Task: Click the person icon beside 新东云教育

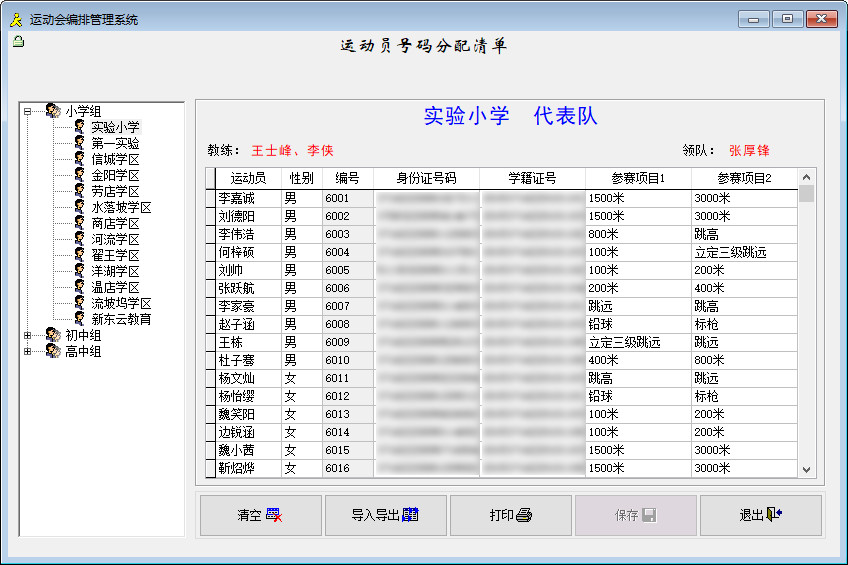Action: coord(80,319)
